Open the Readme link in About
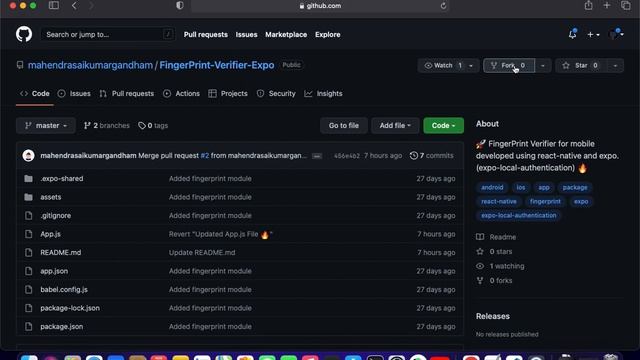This screenshot has width=640, height=360. (x=496, y=237)
